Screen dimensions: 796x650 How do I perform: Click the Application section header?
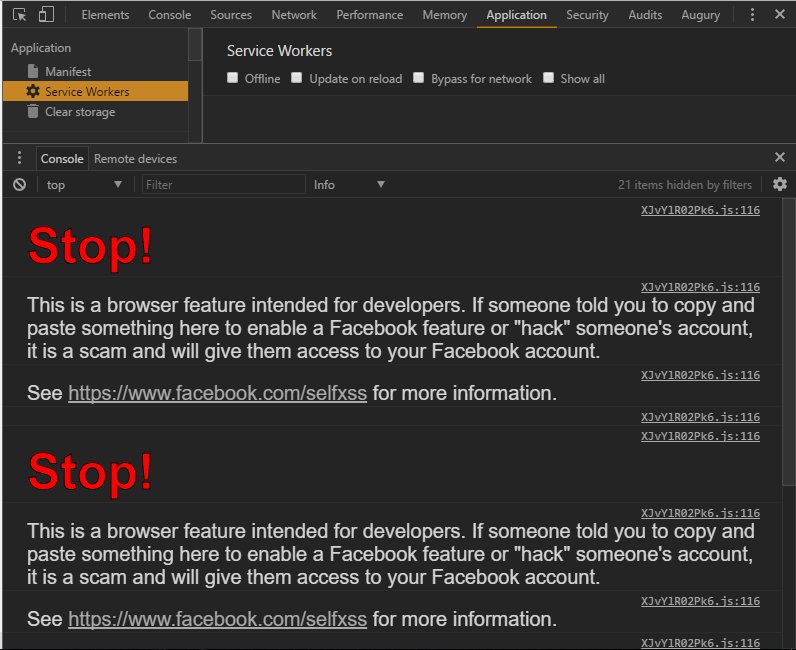click(41, 48)
